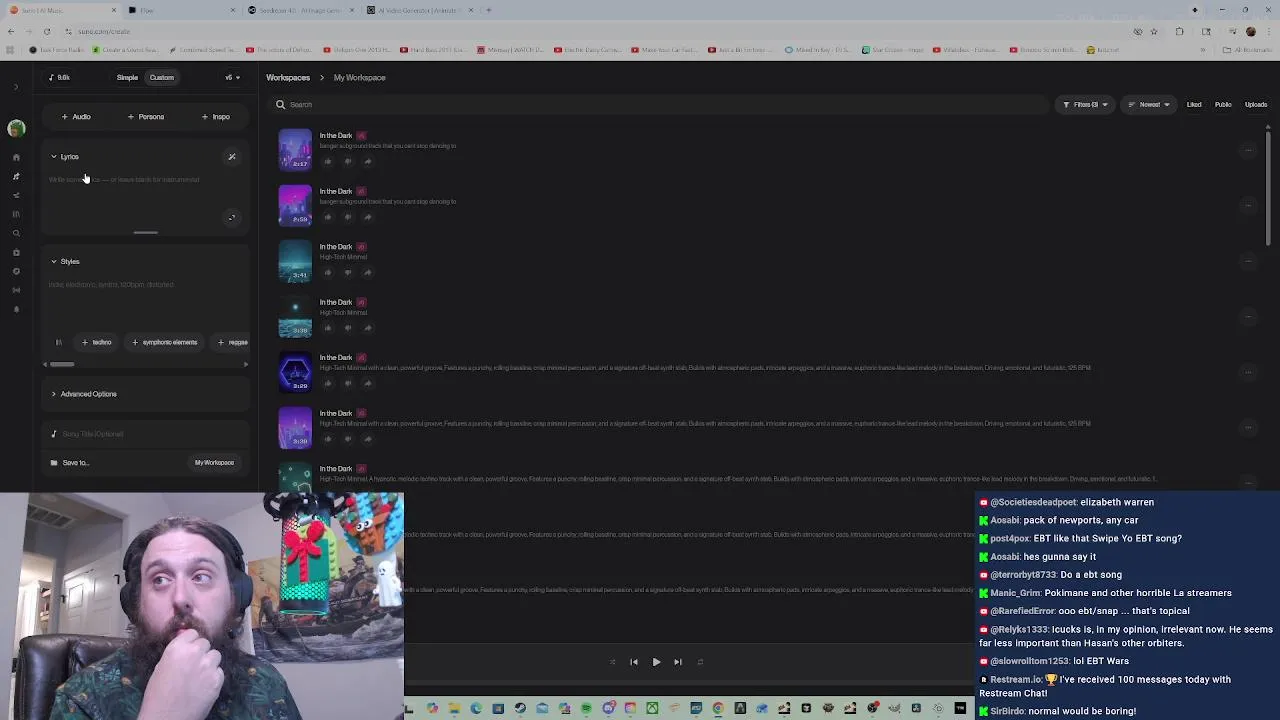Toggle the Uploads filter
Image resolution: width=1280 pixels, height=720 pixels.
pos(1256,104)
